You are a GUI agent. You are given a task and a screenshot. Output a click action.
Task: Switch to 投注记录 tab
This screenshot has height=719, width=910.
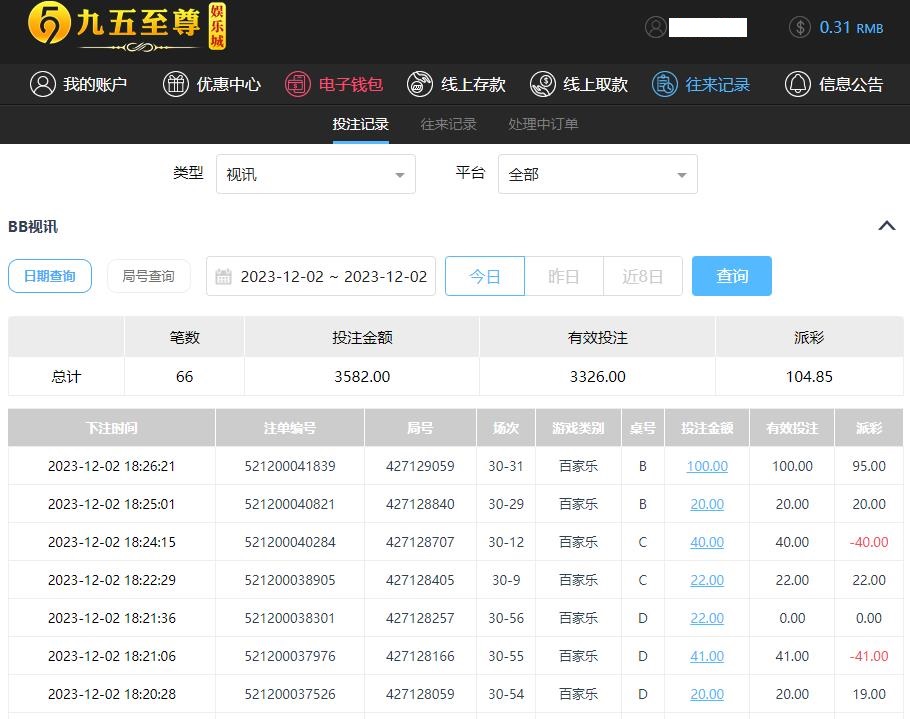(360, 124)
